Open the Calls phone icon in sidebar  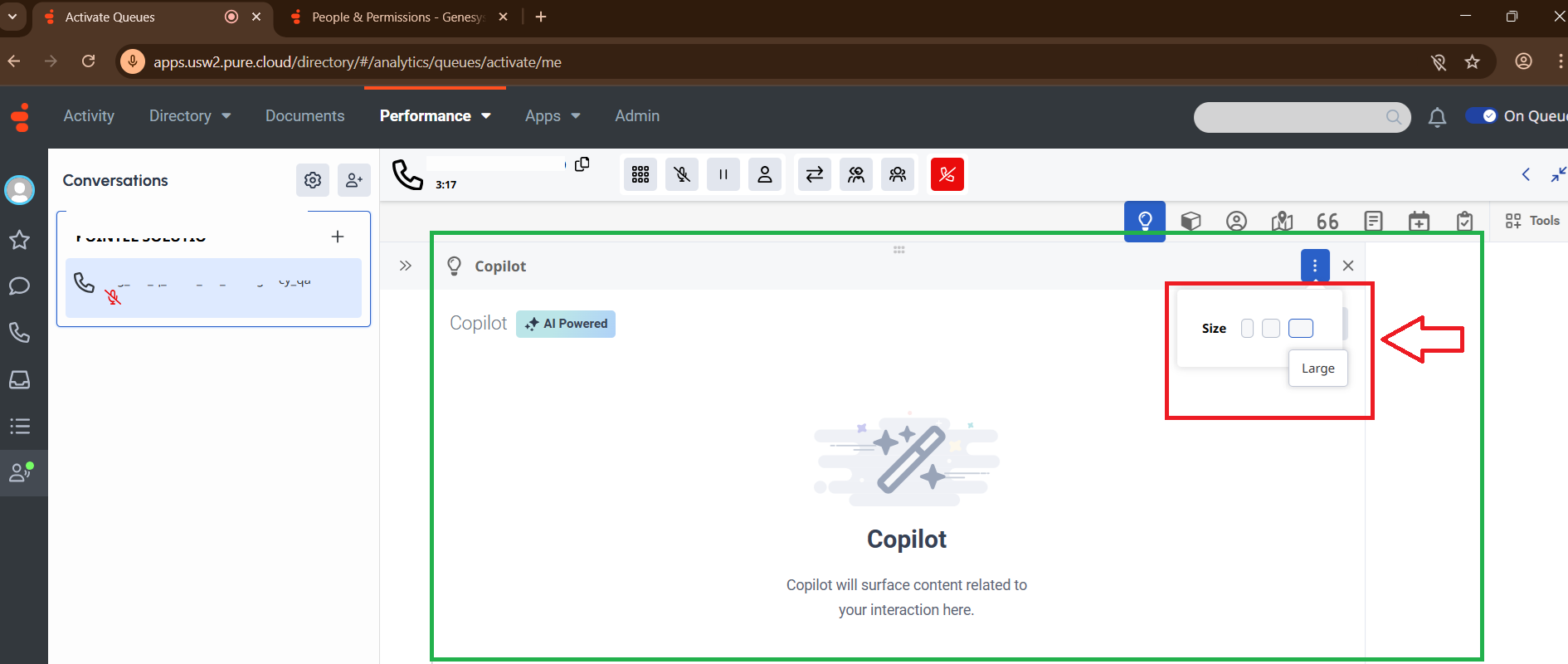(20, 333)
